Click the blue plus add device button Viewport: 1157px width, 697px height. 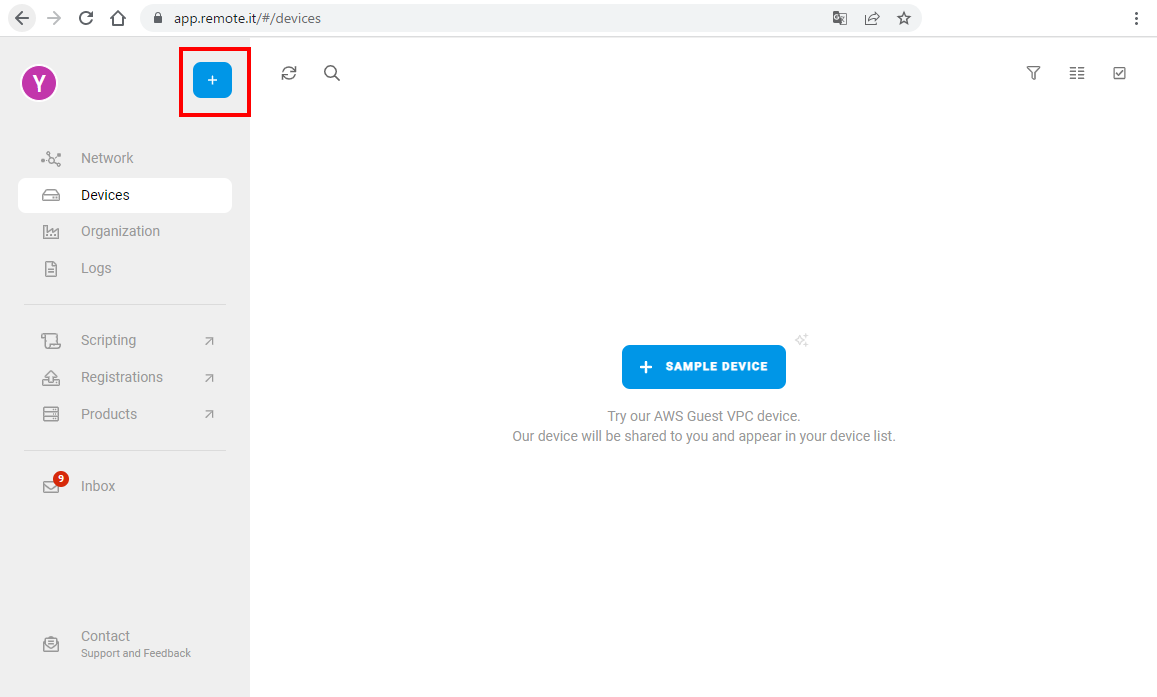pyautogui.click(x=212, y=80)
